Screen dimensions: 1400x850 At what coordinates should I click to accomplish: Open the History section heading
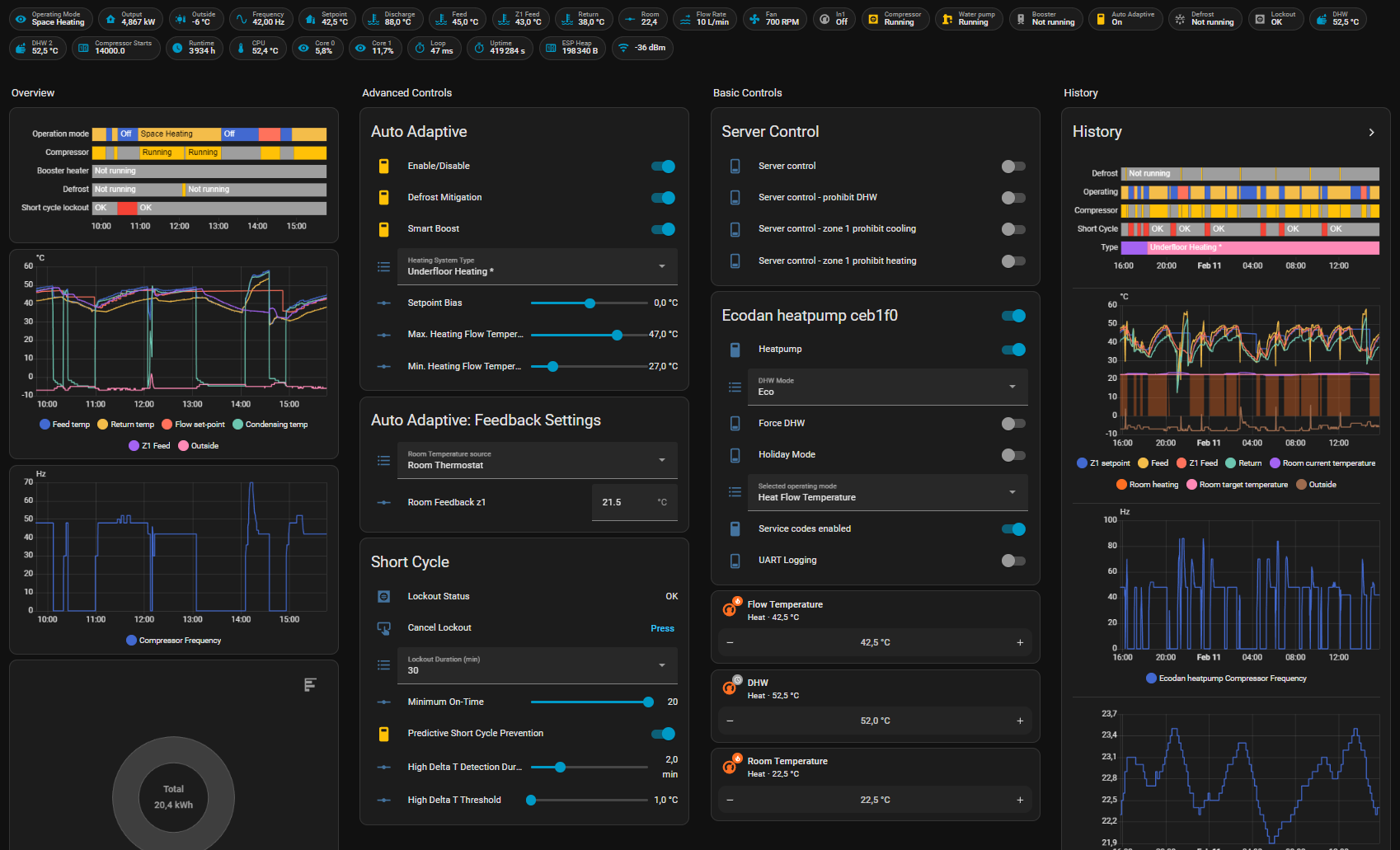click(1080, 93)
